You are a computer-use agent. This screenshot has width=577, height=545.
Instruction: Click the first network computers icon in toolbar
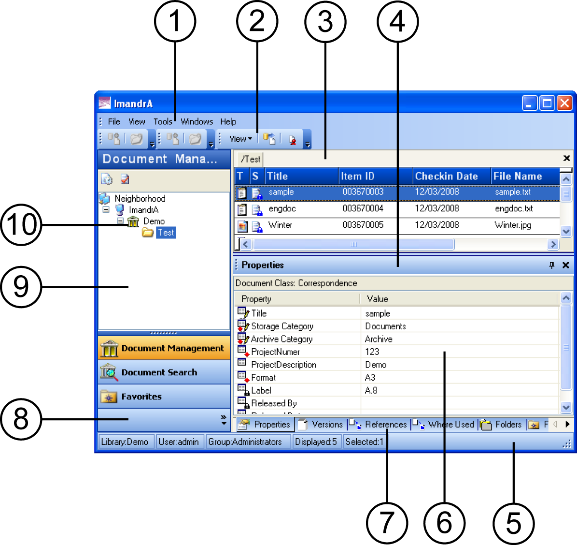point(113,139)
